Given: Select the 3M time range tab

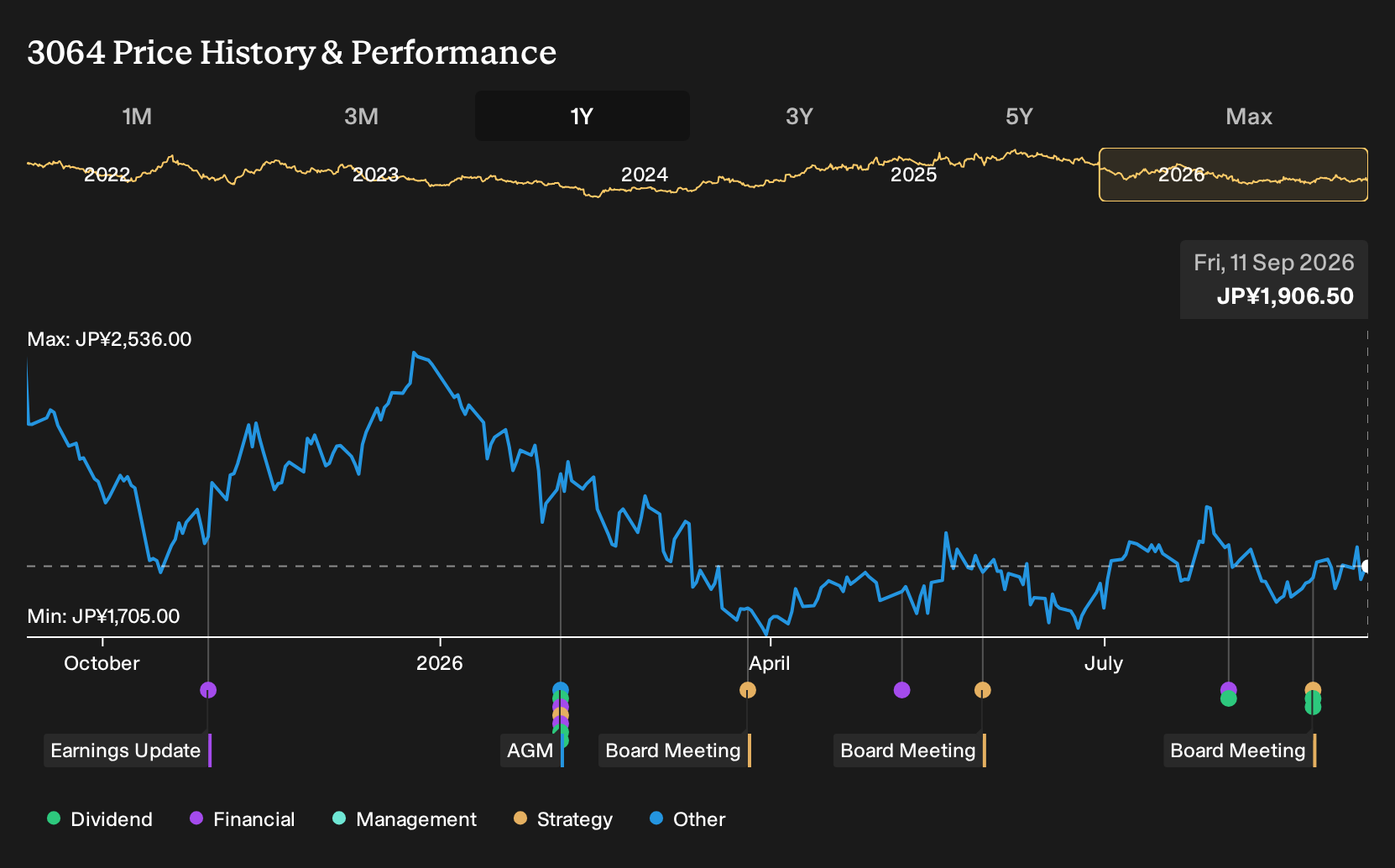Looking at the screenshot, I should tap(362, 117).
